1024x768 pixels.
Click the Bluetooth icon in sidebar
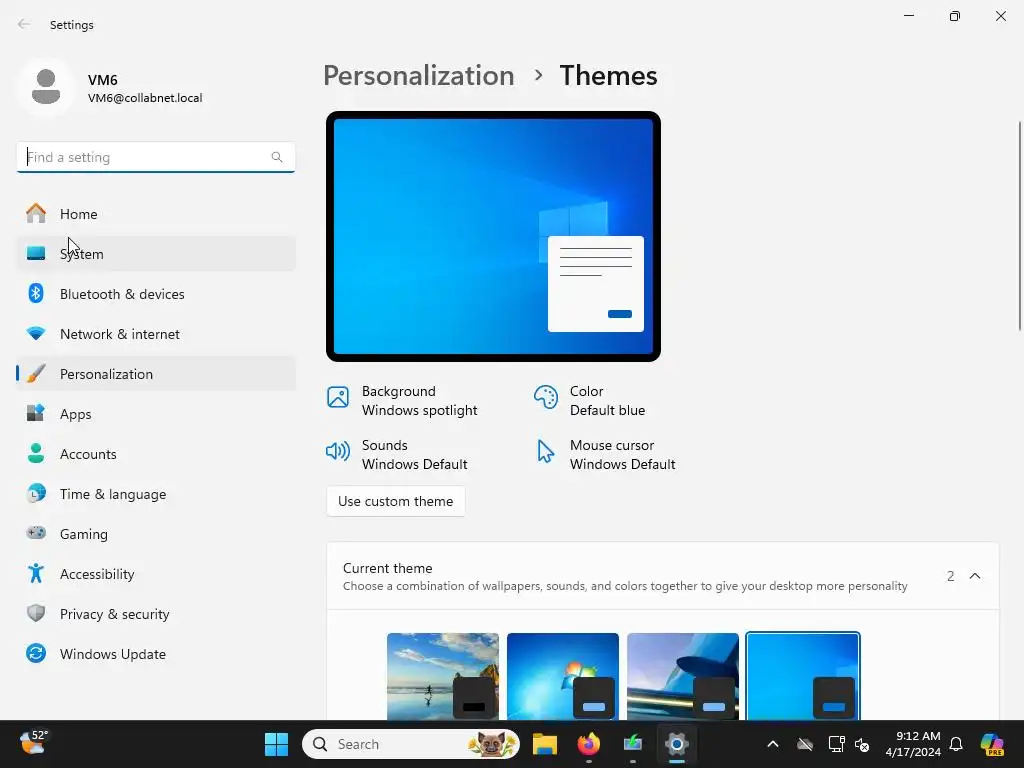pos(36,293)
